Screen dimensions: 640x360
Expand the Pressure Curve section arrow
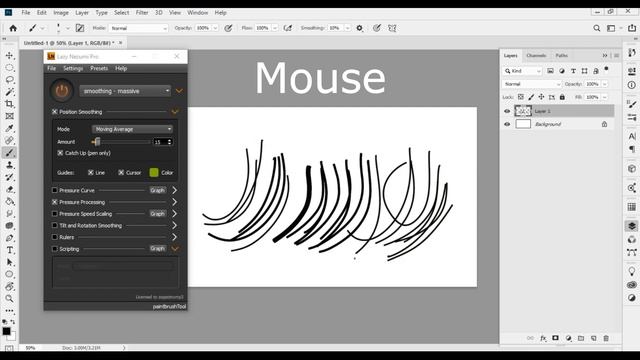point(175,190)
